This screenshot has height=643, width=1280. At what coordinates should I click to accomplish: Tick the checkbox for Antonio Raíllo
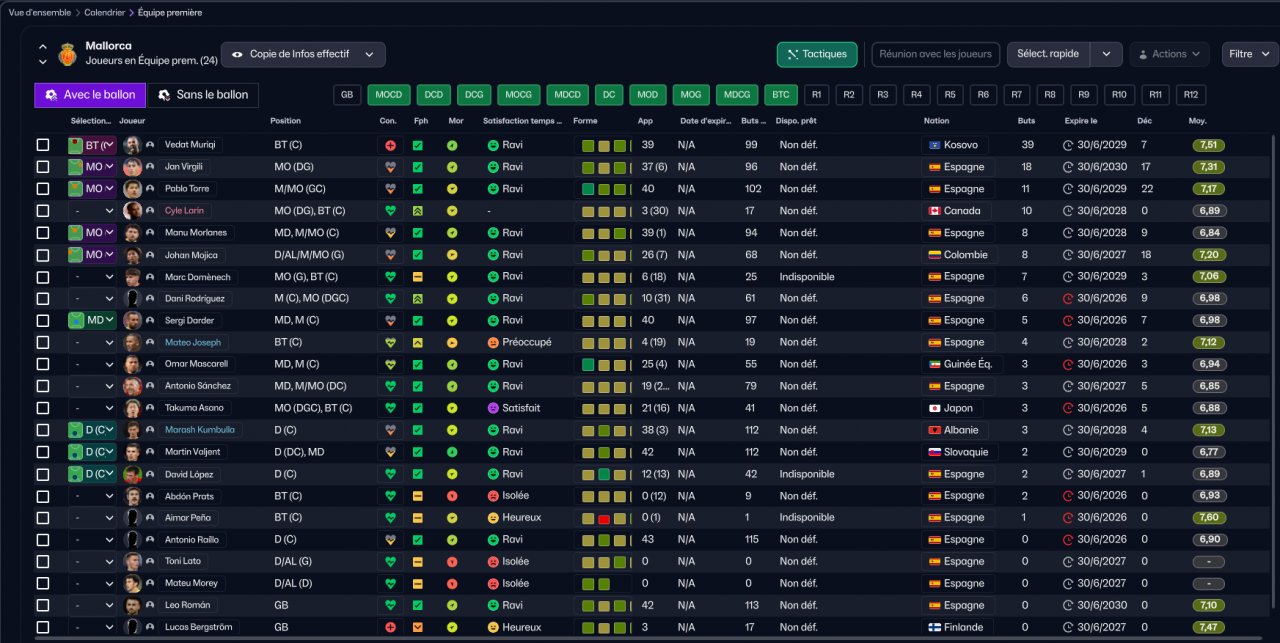[x=43, y=540]
